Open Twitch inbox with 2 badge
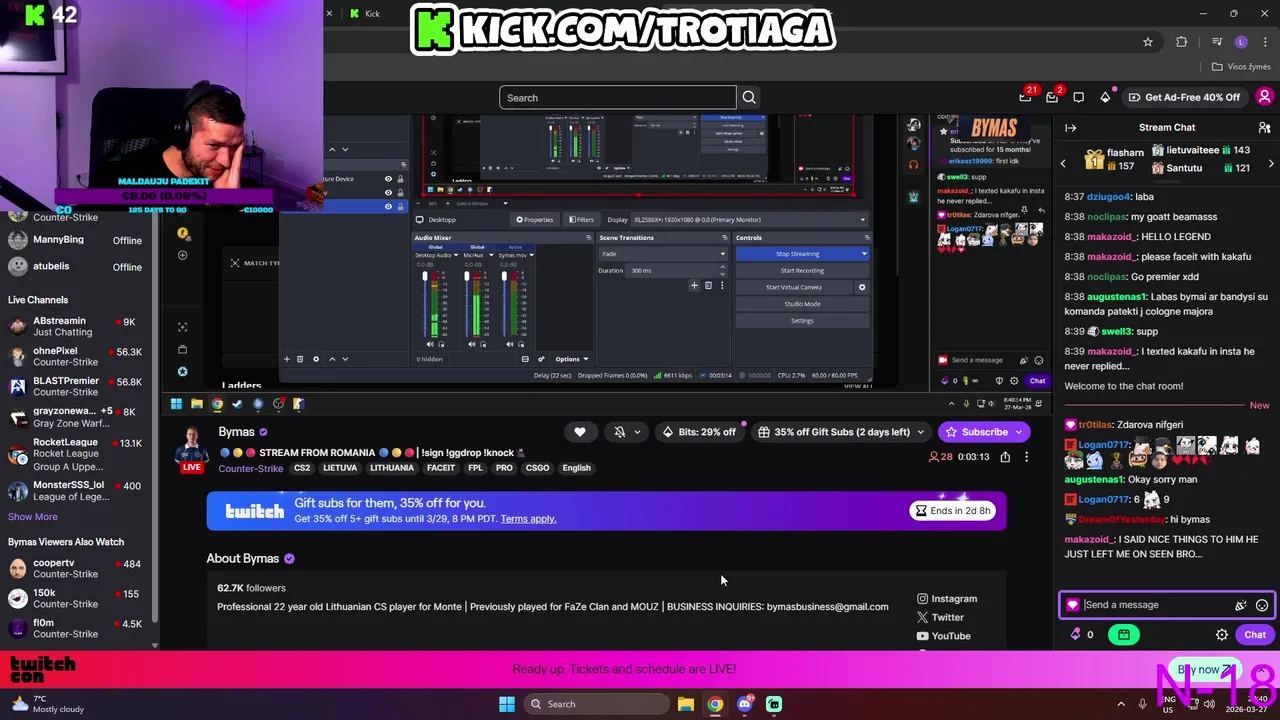The image size is (1280, 720). pos(1053,97)
